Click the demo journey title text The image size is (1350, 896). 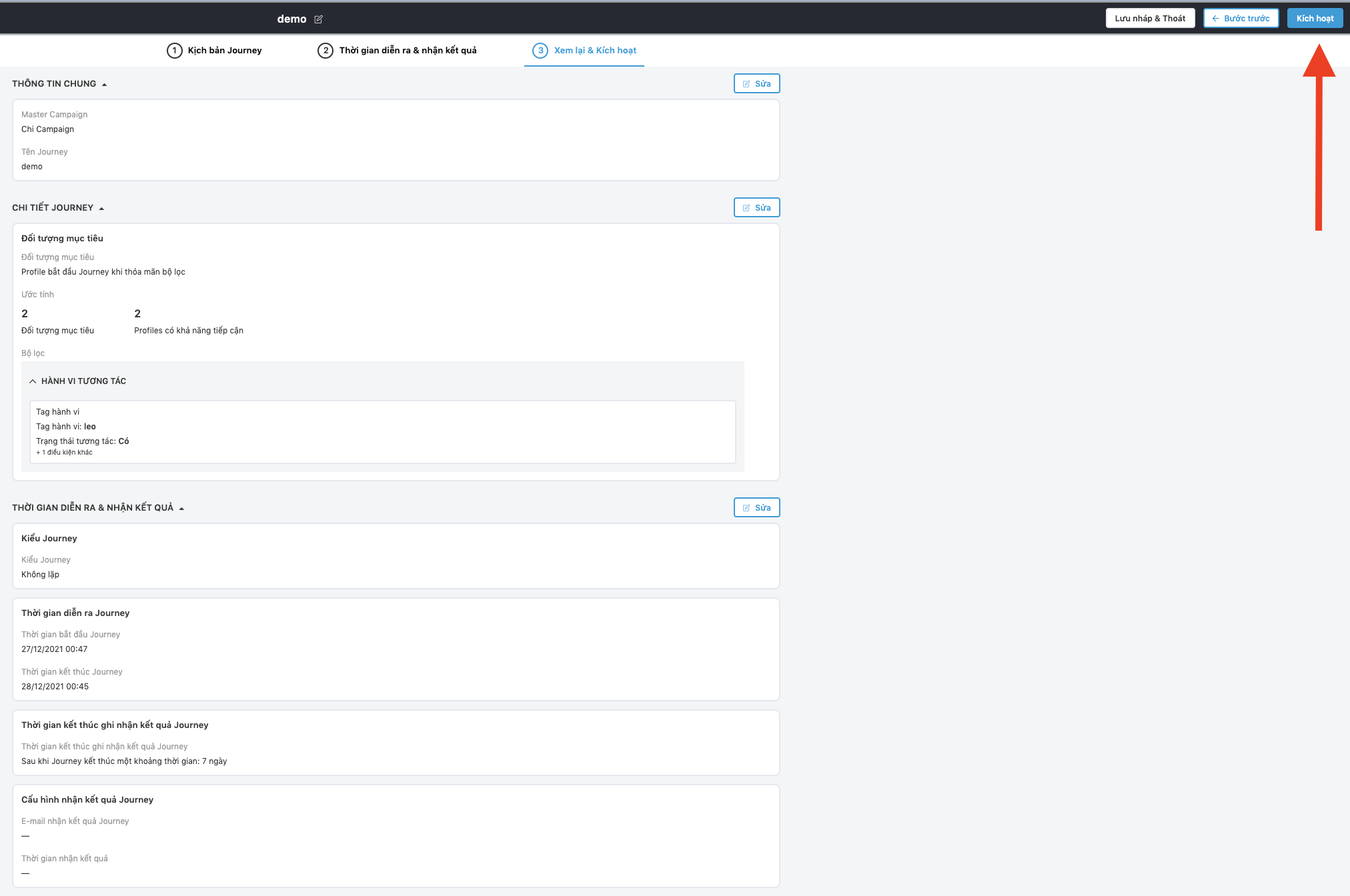pyautogui.click(x=291, y=19)
